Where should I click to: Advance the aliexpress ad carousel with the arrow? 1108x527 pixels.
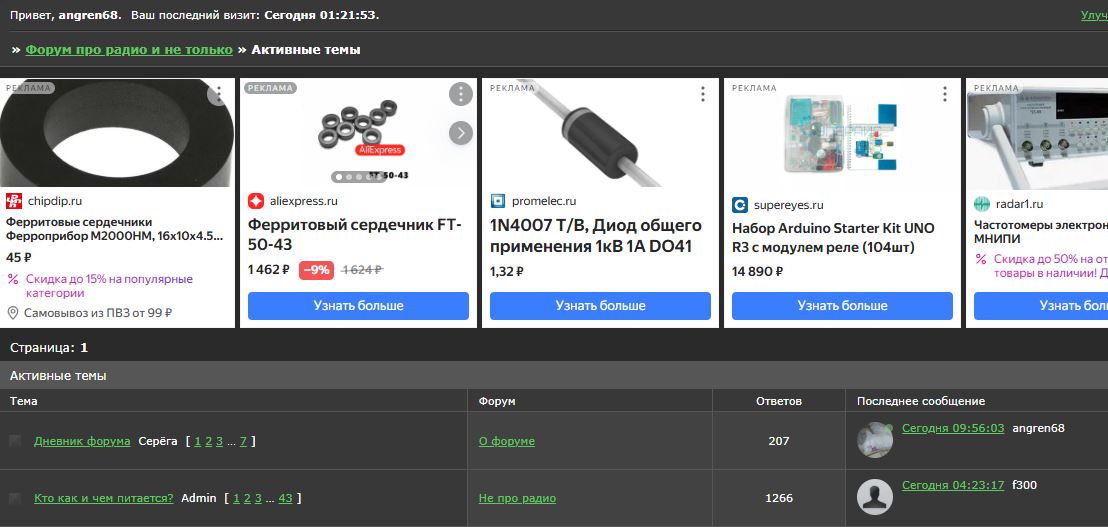(x=461, y=132)
